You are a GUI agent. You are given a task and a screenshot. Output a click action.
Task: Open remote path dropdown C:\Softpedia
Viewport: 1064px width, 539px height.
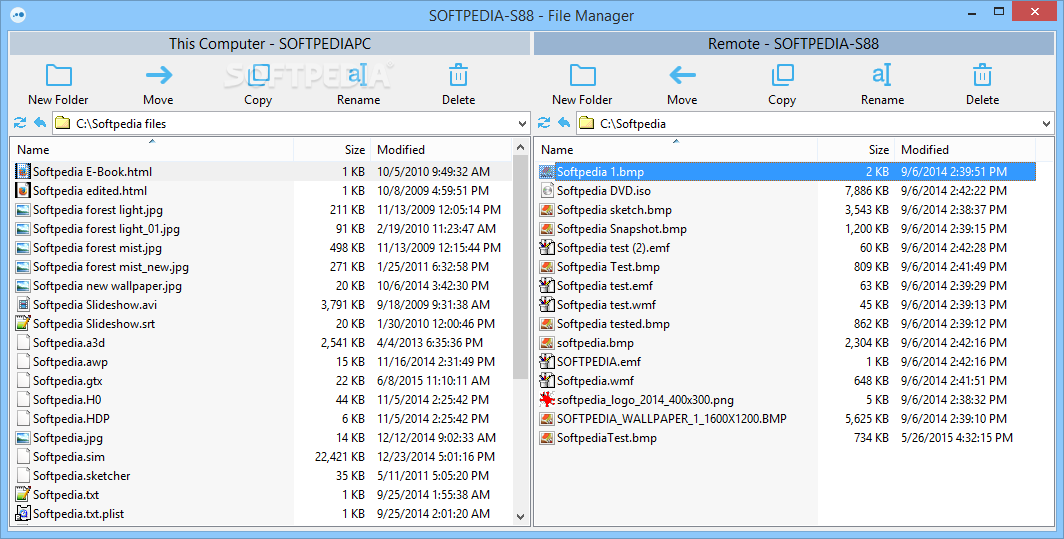(1046, 124)
